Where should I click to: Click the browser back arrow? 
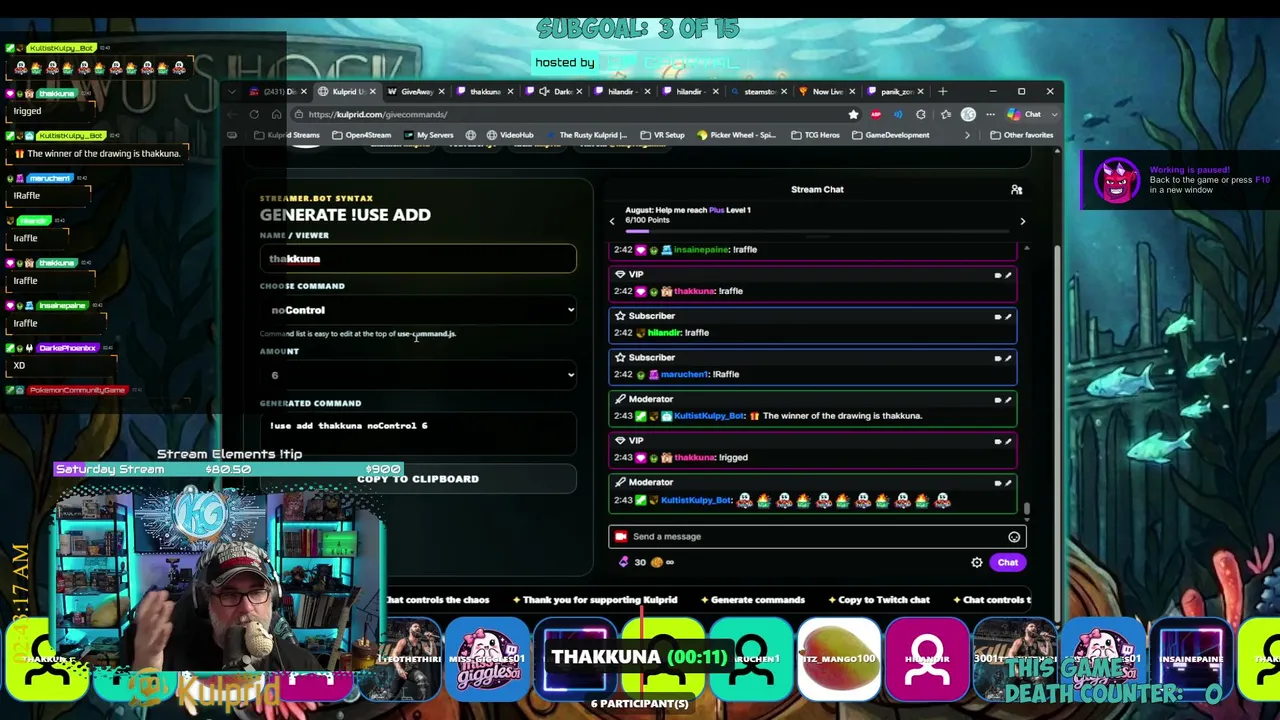coord(232,114)
